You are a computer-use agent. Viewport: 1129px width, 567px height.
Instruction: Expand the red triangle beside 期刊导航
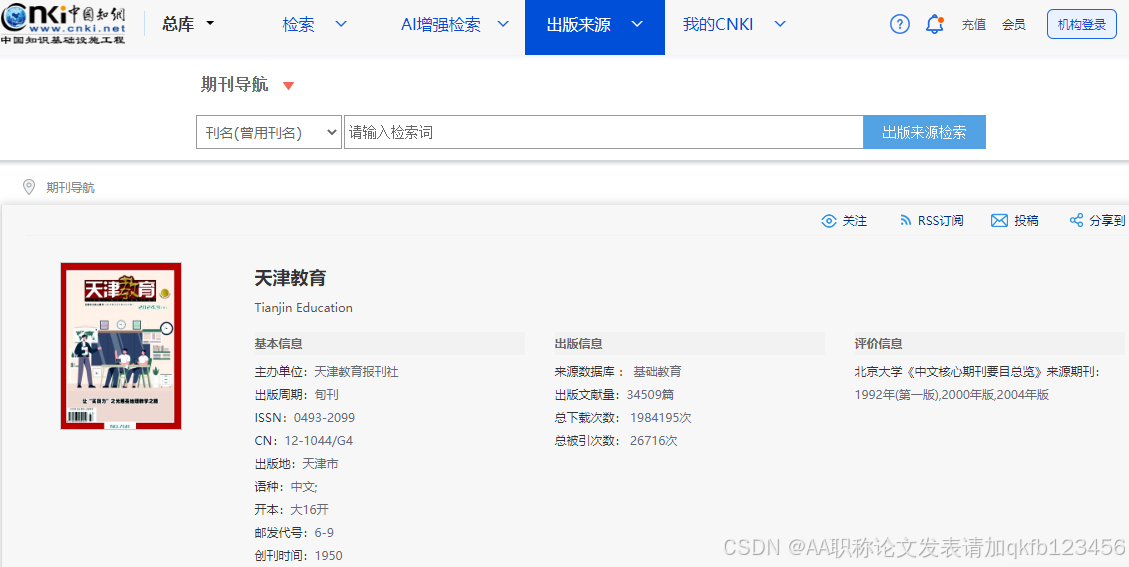click(289, 86)
